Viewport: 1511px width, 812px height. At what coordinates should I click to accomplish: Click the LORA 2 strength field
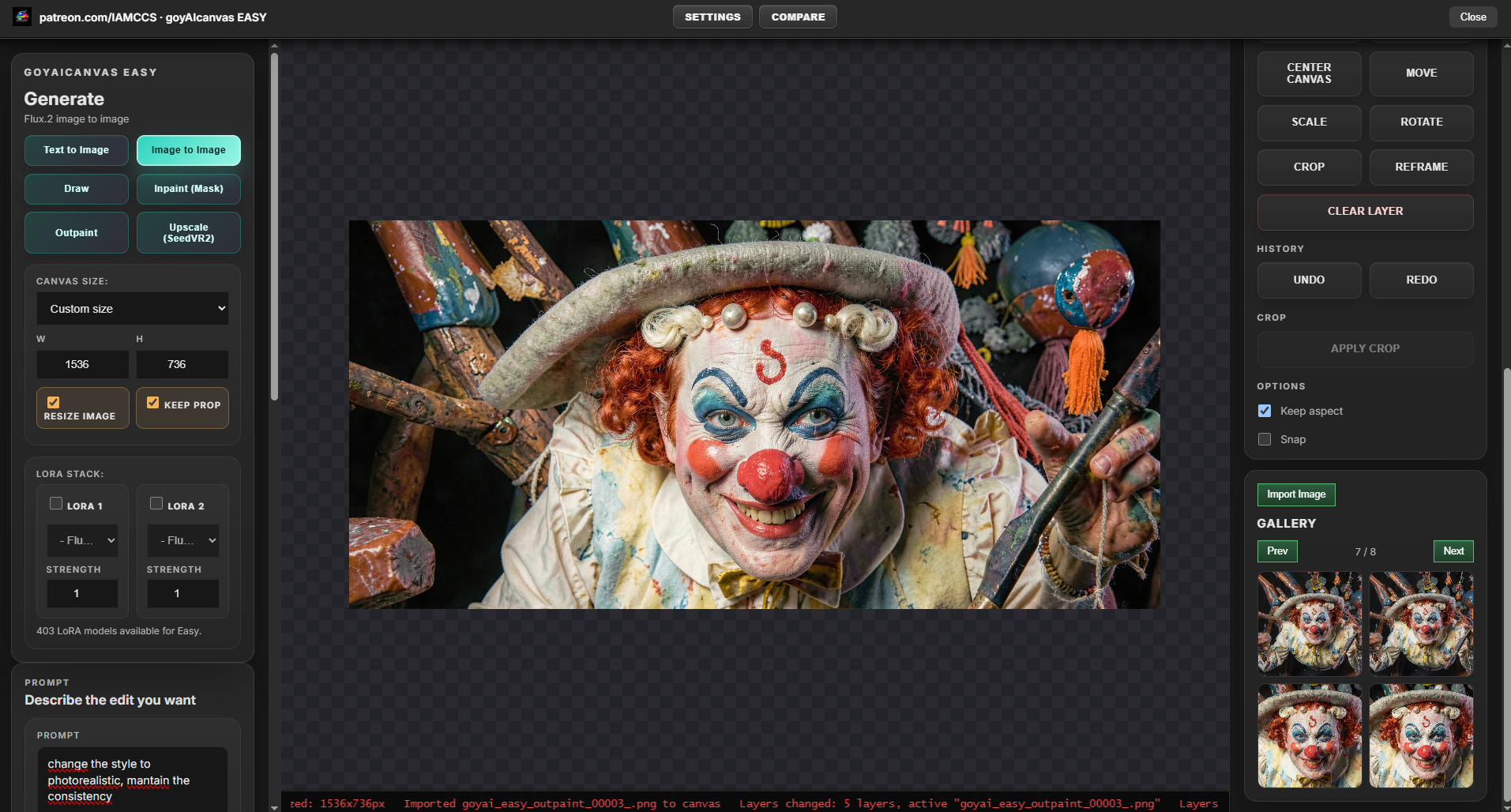pyautogui.click(x=182, y=593)
